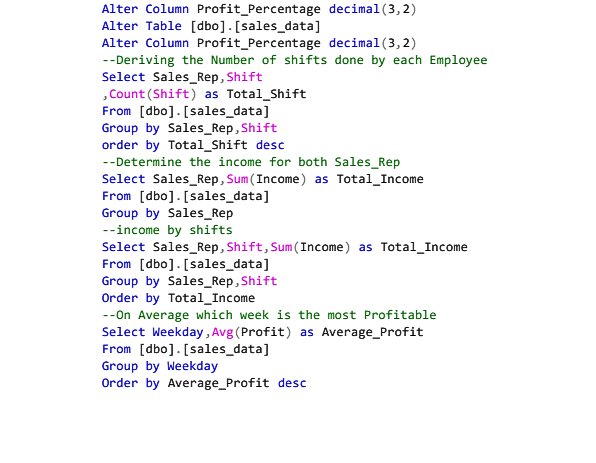Click the comment '--income by shifts'

coord(167,230)
